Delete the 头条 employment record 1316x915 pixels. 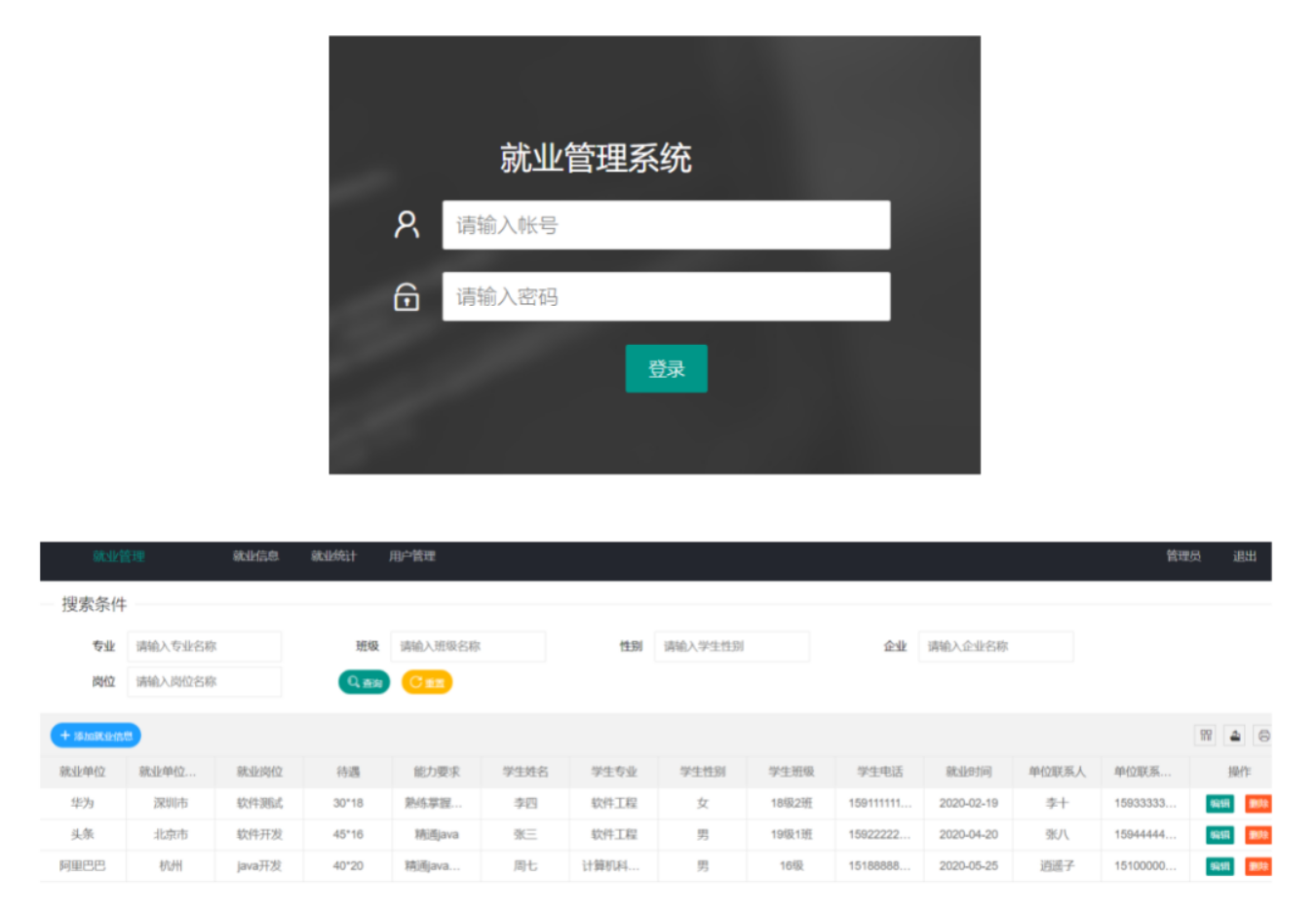pos(1258,835)
